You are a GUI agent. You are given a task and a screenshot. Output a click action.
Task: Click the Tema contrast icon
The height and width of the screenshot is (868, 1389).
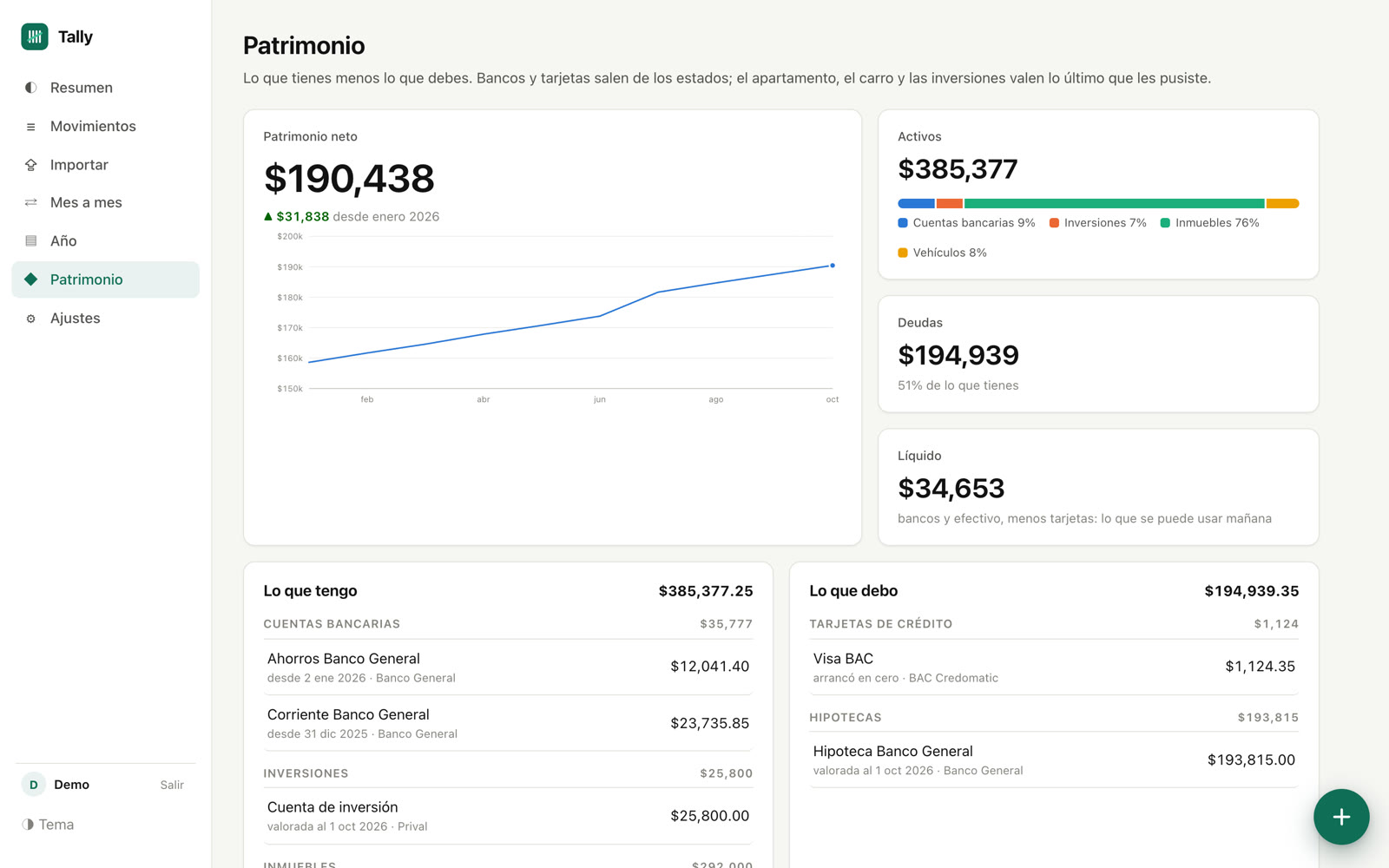(28, 825)
